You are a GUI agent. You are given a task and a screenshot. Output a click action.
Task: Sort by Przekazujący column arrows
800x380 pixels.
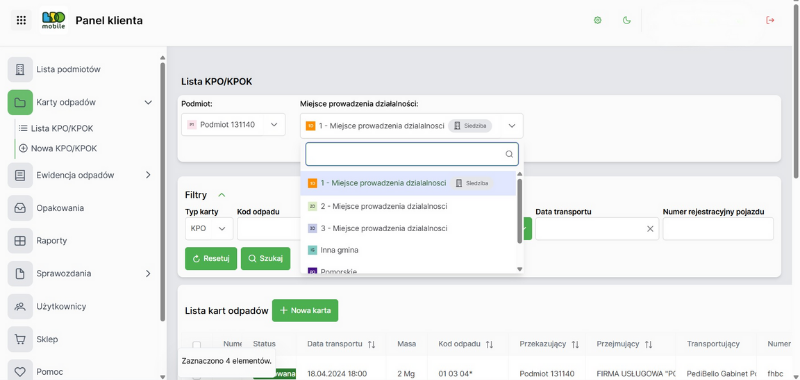tap(575, 344)
